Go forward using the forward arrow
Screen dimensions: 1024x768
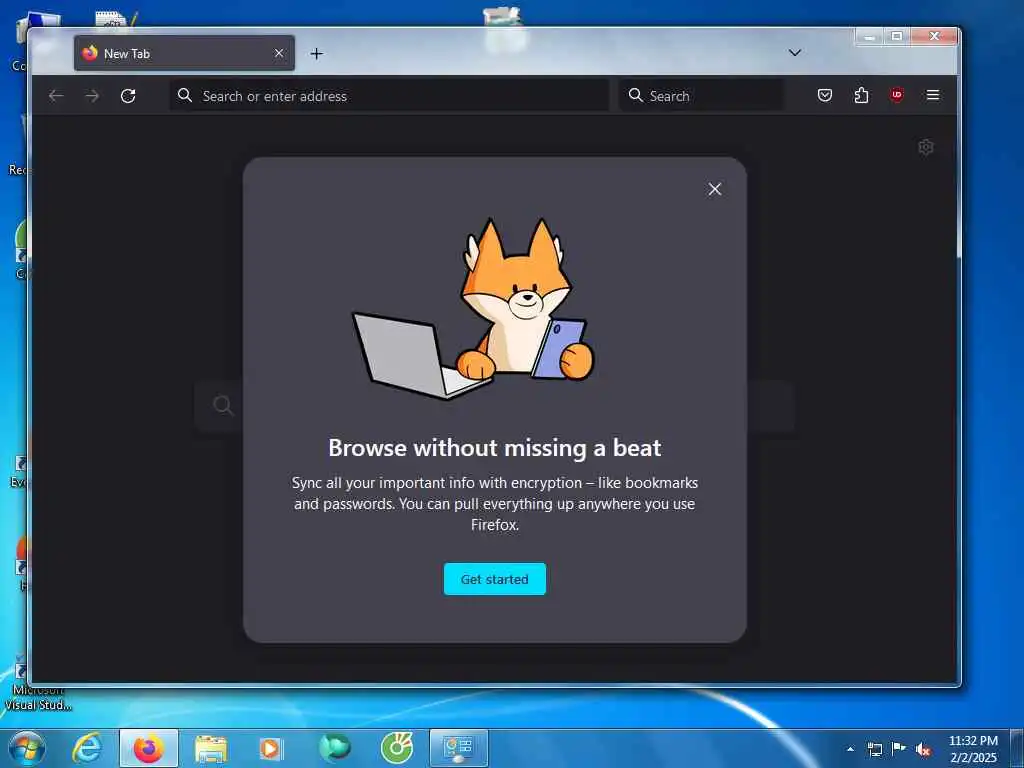click(x=92, y=96)
